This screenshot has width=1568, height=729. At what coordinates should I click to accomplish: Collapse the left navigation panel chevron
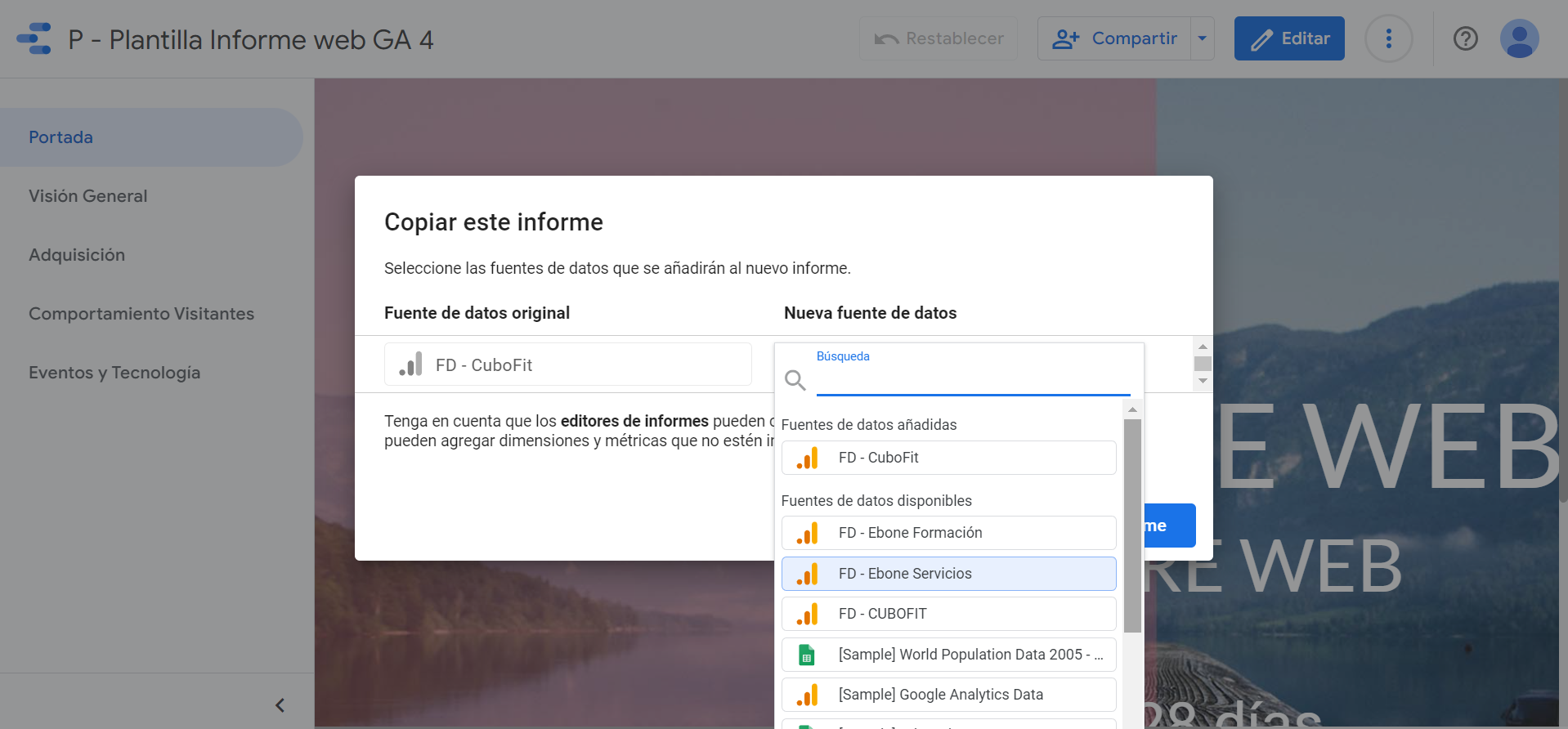280,705
